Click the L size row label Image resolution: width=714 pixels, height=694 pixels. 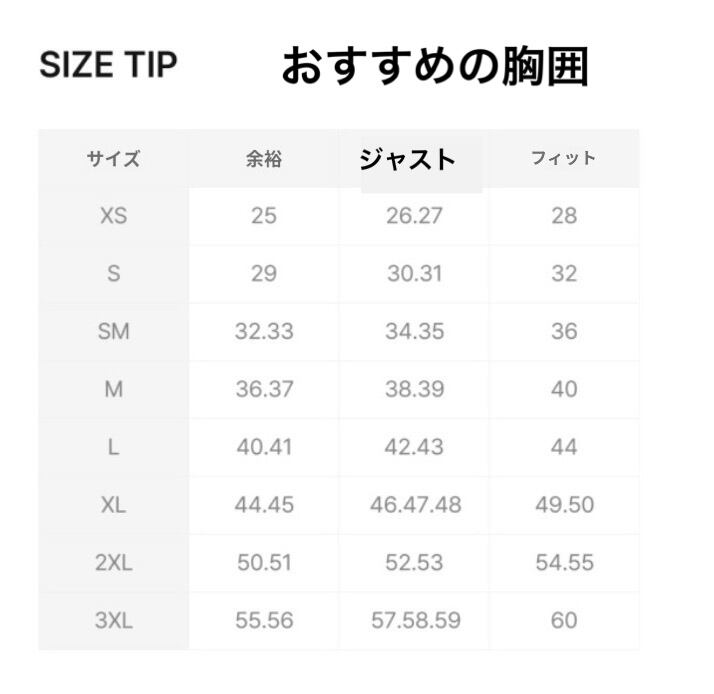pos(114,448)
